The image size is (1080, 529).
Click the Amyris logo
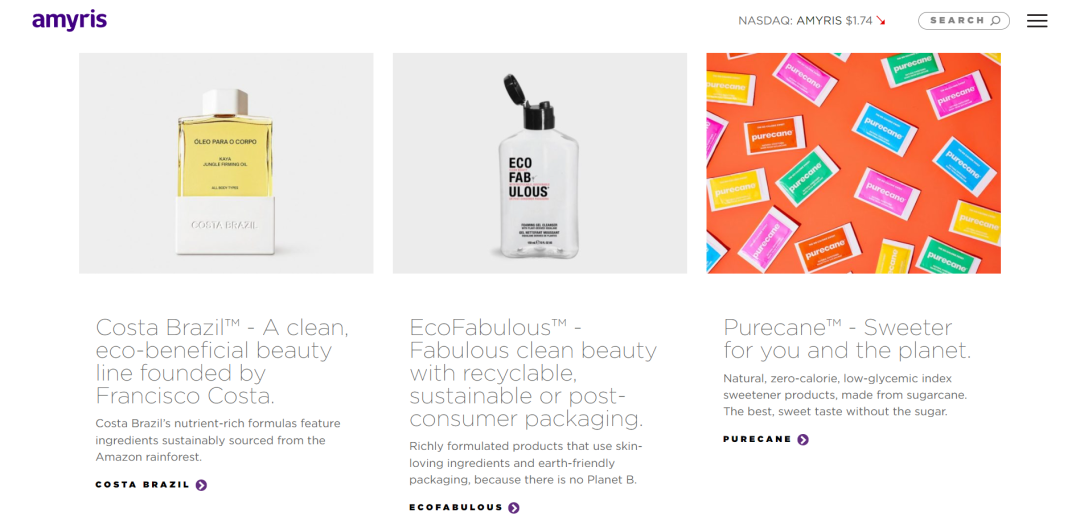pos(69,20)
